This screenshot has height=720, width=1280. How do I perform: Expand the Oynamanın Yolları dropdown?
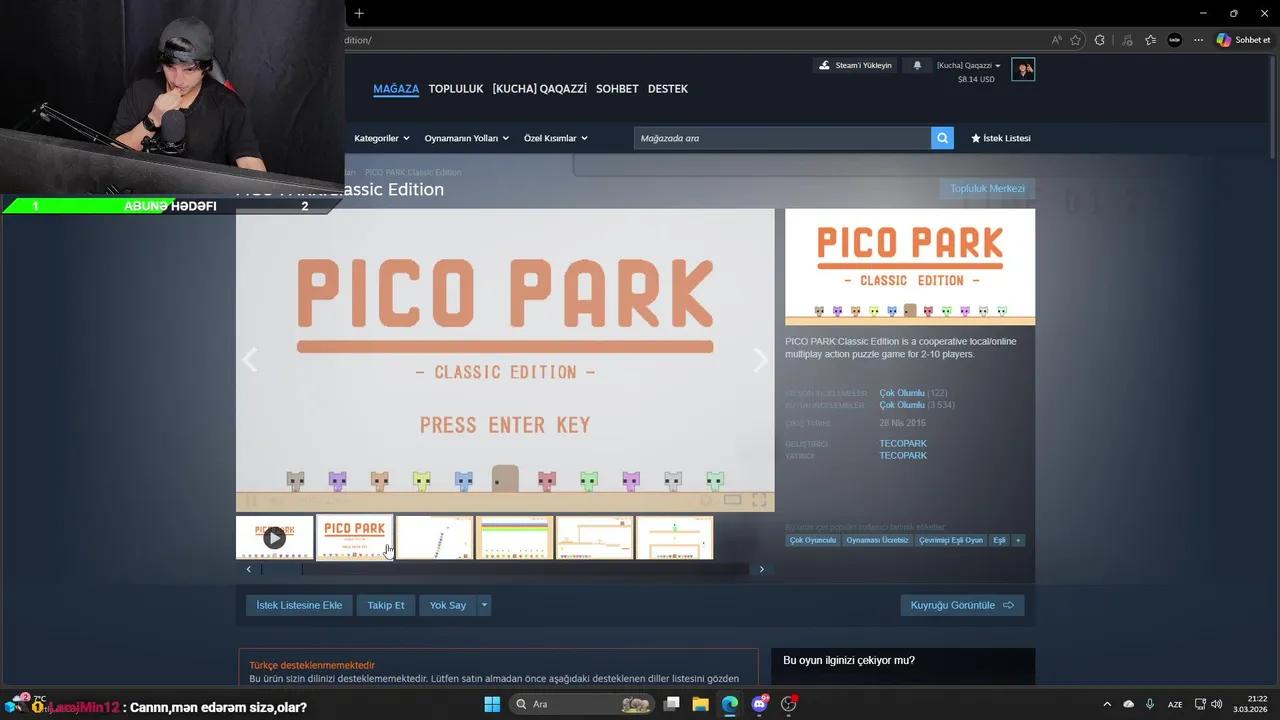[x=466, y=138]
